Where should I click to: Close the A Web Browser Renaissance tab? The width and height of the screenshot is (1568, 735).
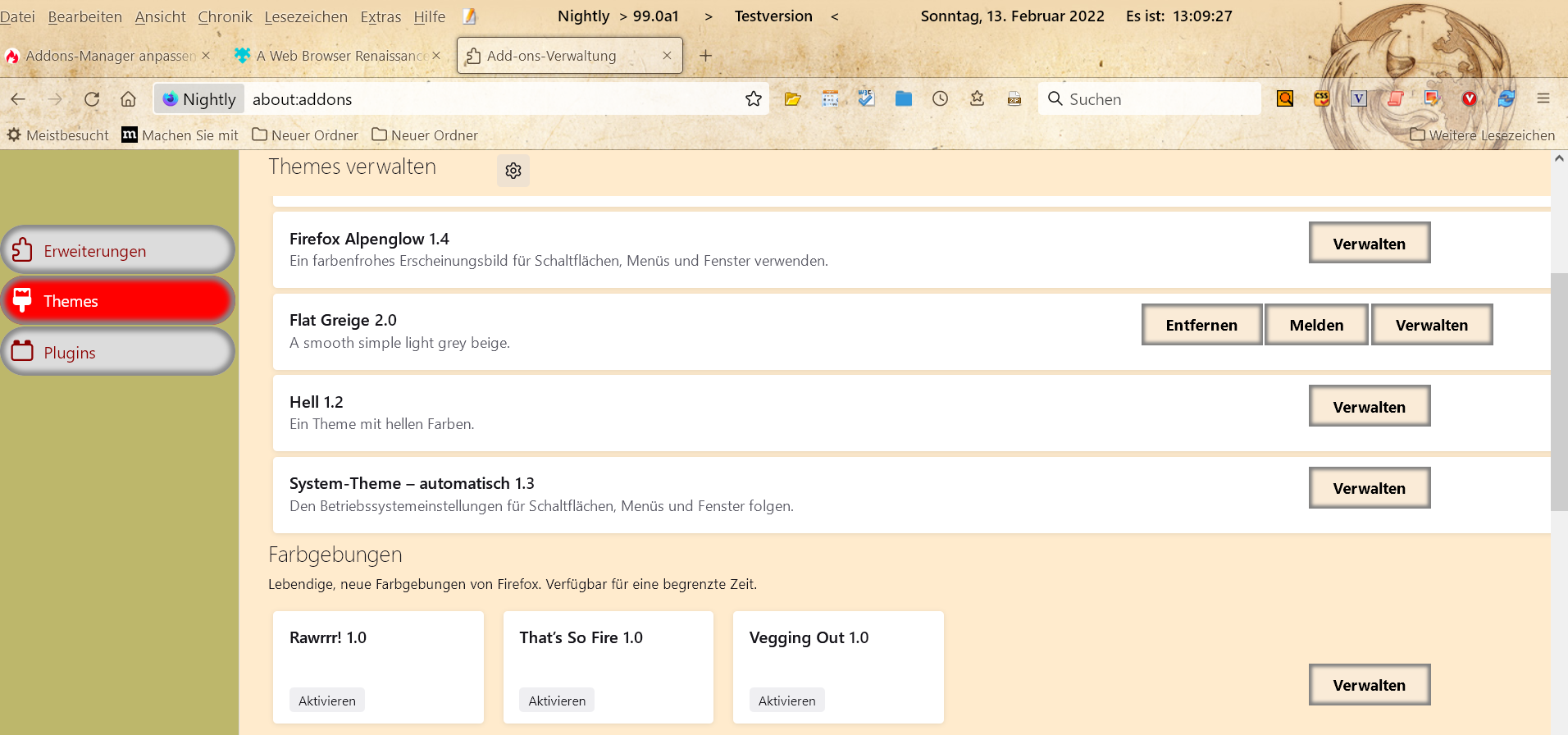pyautogui.click(x=436, y=55)
